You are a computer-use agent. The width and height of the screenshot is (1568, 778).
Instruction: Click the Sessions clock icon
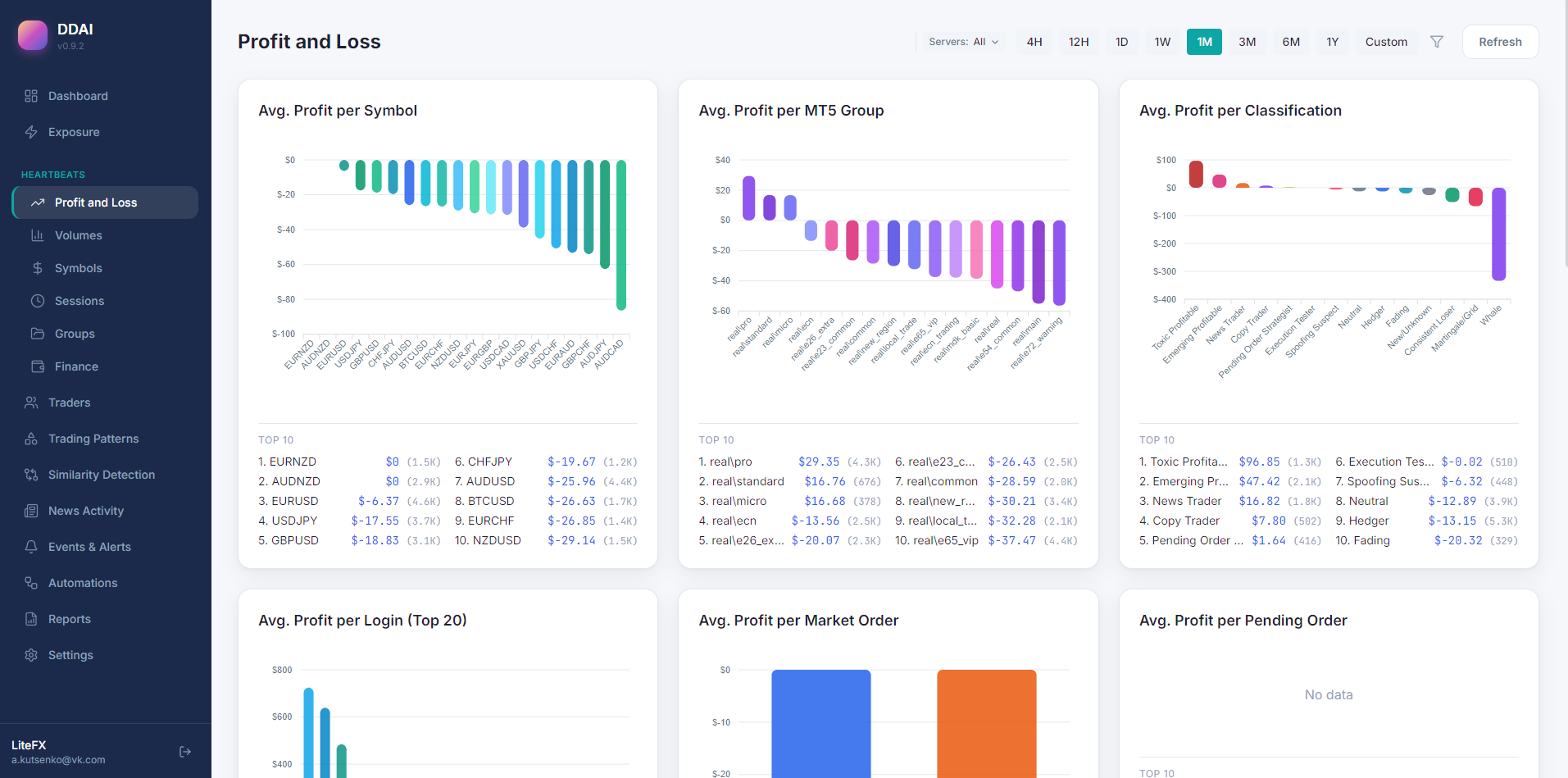coord(38,301)
